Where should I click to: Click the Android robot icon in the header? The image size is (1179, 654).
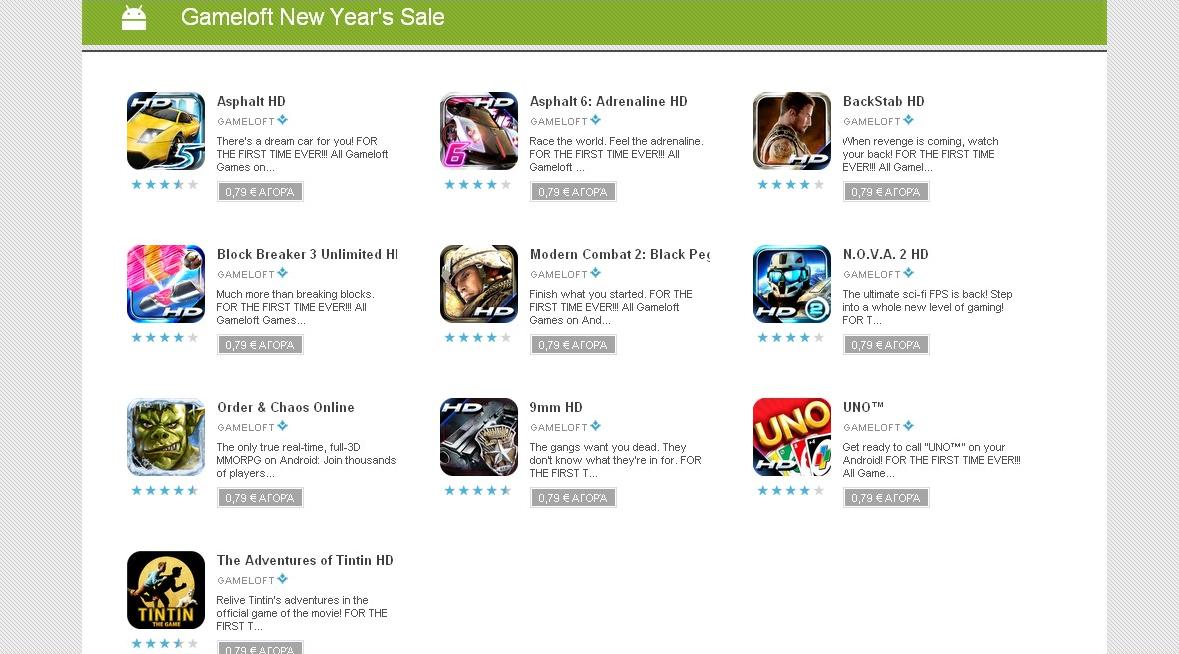(x=133, y=17)
